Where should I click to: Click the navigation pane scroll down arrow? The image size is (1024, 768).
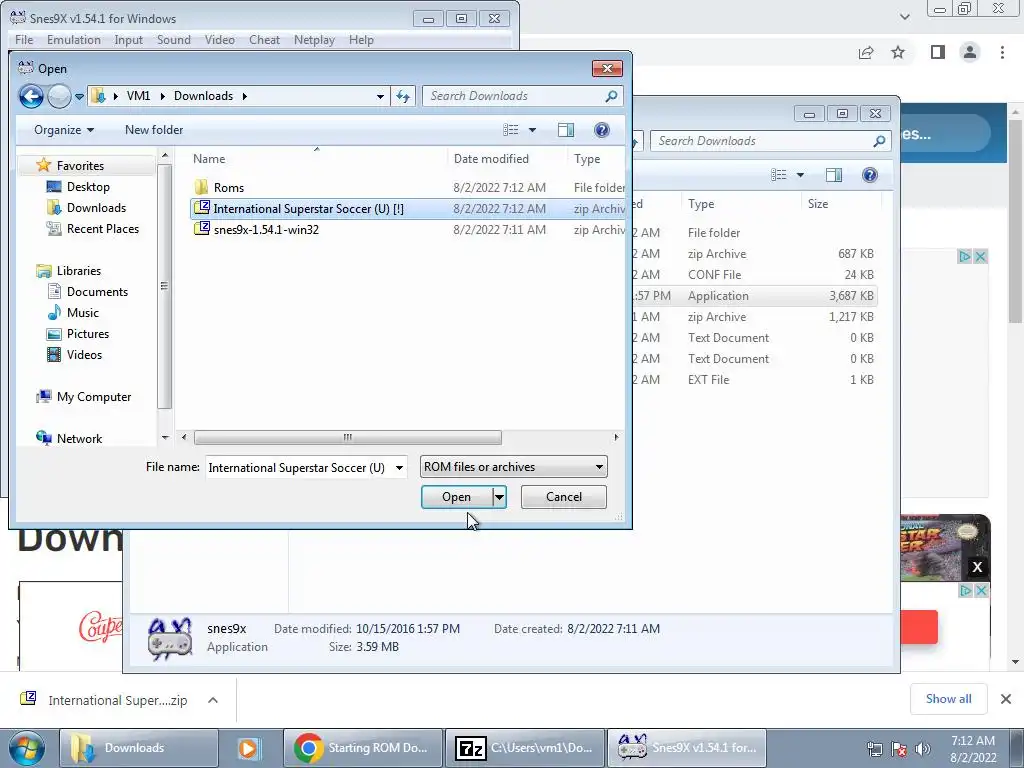165,438
